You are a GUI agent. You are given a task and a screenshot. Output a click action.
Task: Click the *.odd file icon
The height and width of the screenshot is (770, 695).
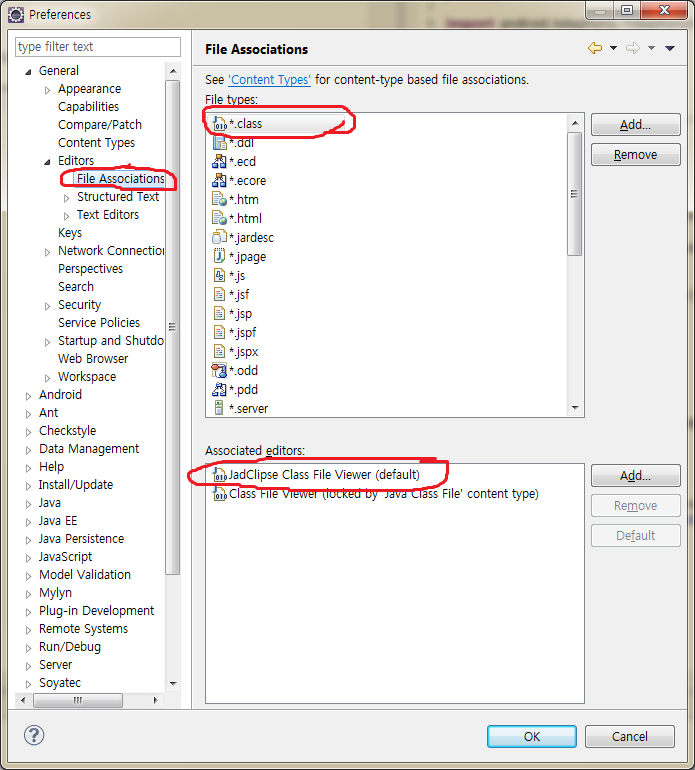point(219,370)
